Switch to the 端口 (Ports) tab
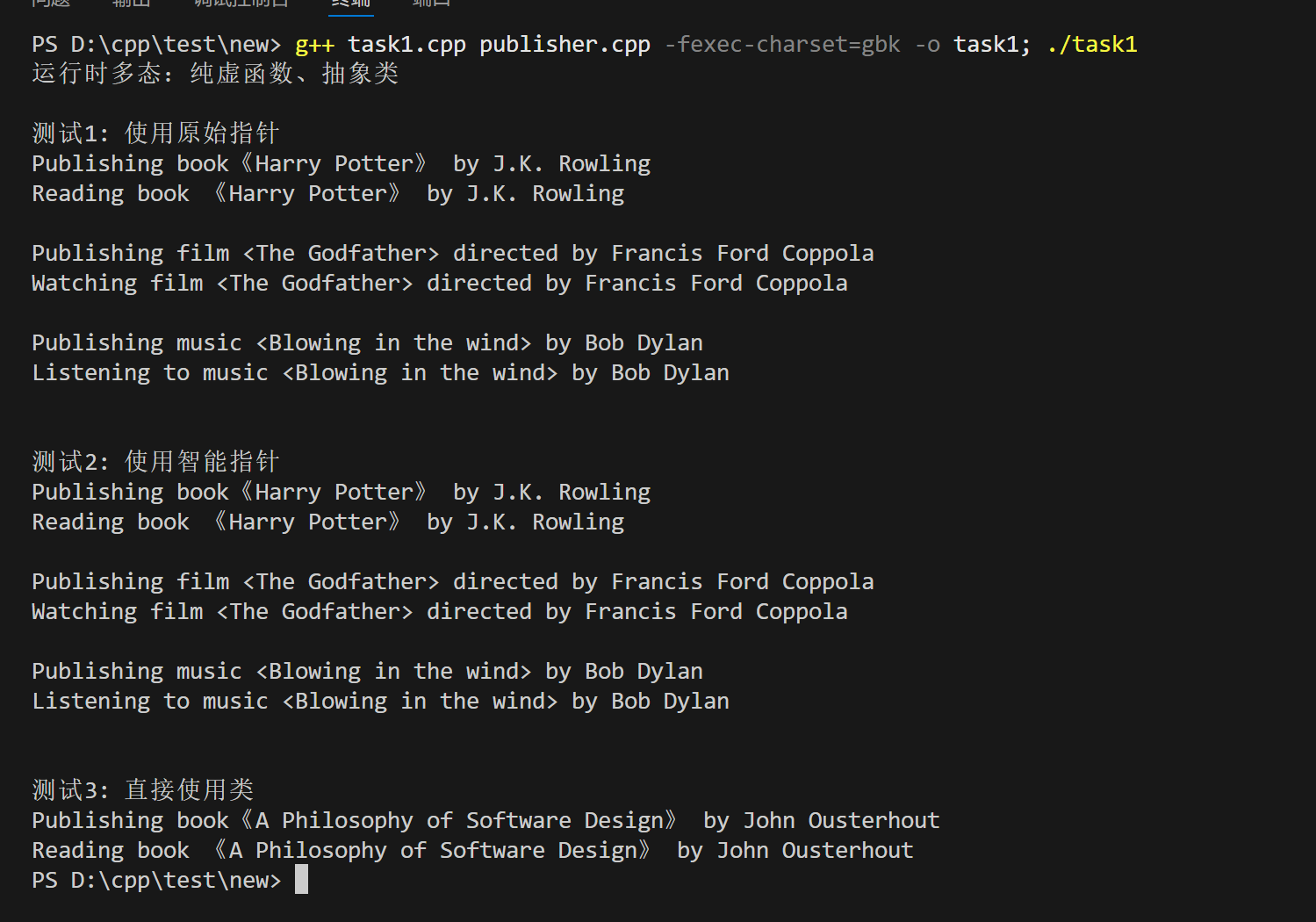Image resolution: width=1316 pixels, height=922 pixels. [431, 3]
